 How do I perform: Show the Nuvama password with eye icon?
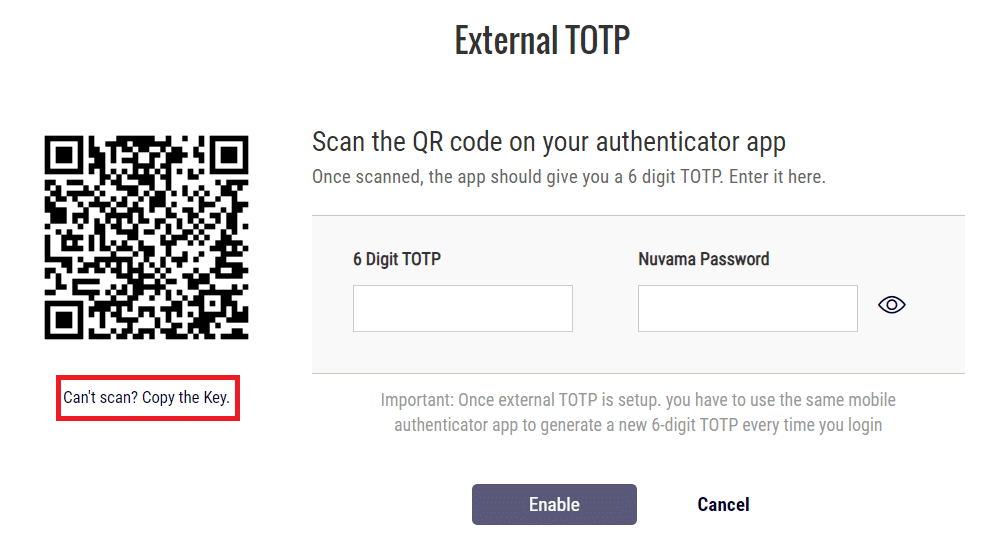pyautogui.click(x=891, y=305)
